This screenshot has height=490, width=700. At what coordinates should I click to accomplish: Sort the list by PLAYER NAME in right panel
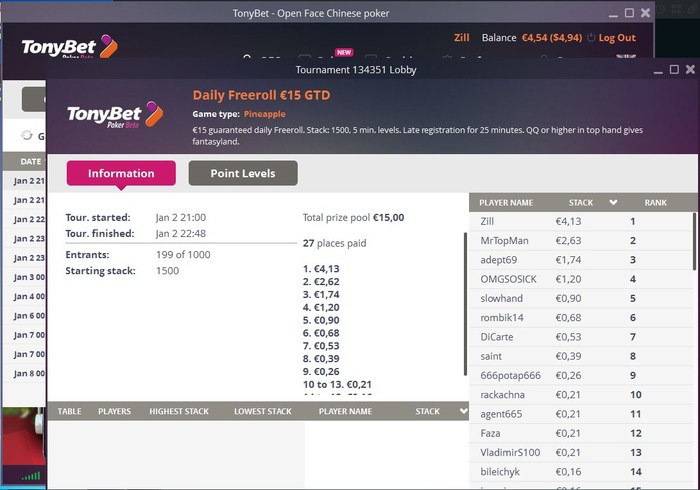click(x=506, y=202)
